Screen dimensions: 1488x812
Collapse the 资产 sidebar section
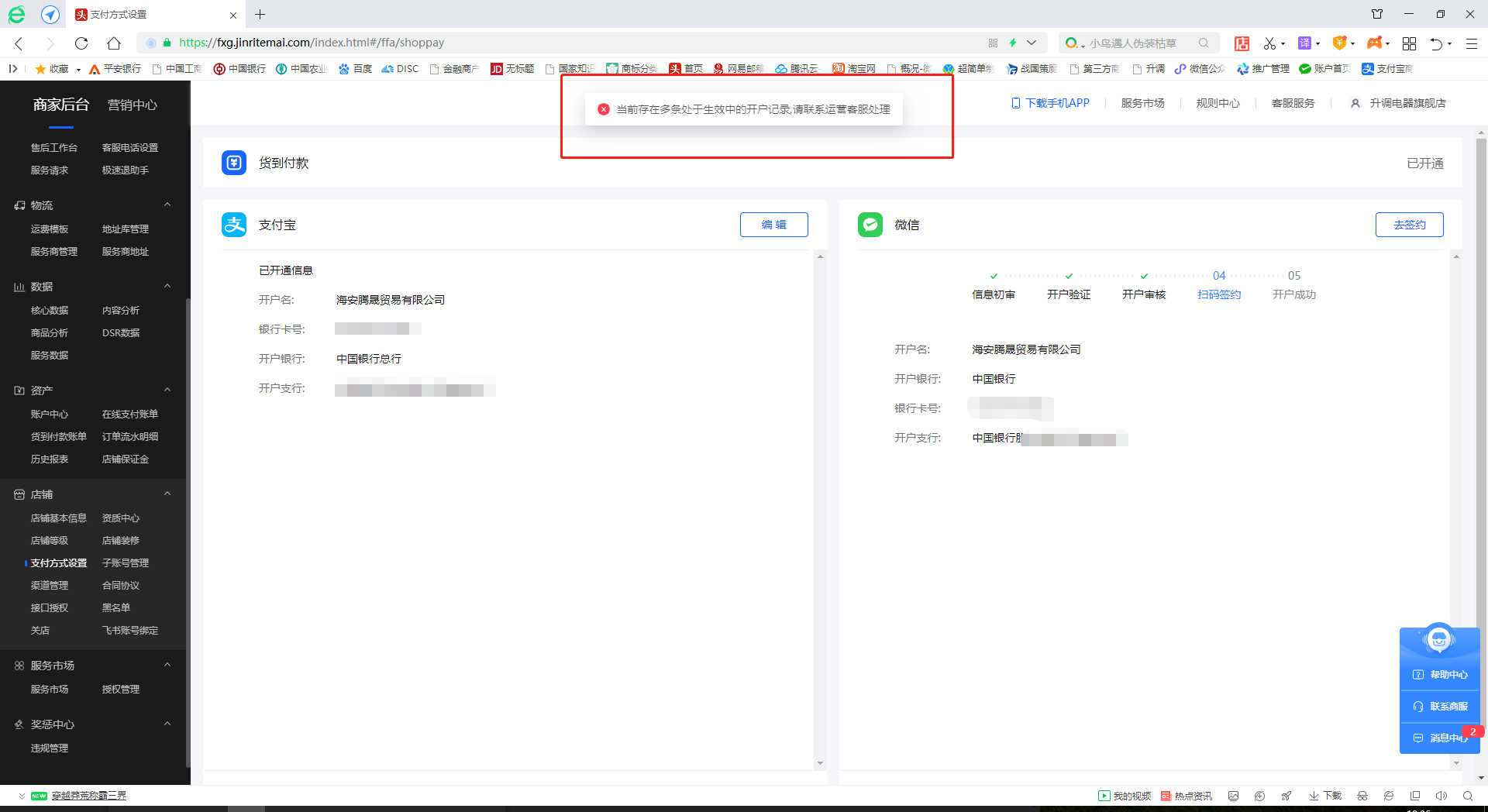pyautogui.click(x=167, y=390)
